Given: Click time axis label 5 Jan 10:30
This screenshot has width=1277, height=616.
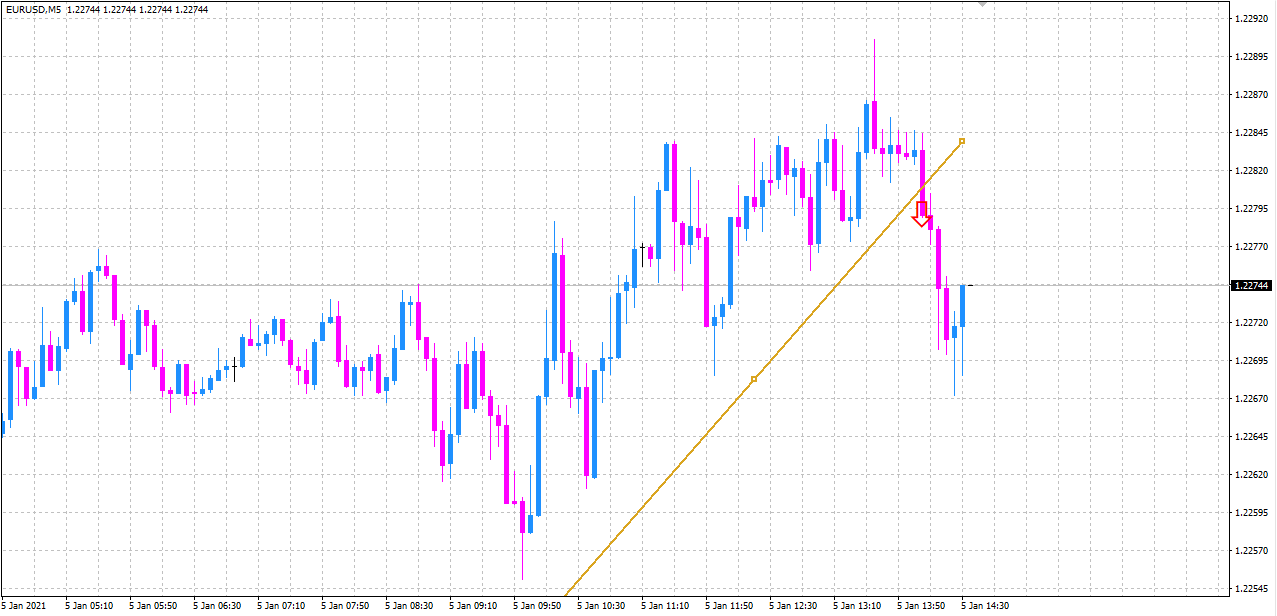Looking at the screenshot, I should point(601,606).
